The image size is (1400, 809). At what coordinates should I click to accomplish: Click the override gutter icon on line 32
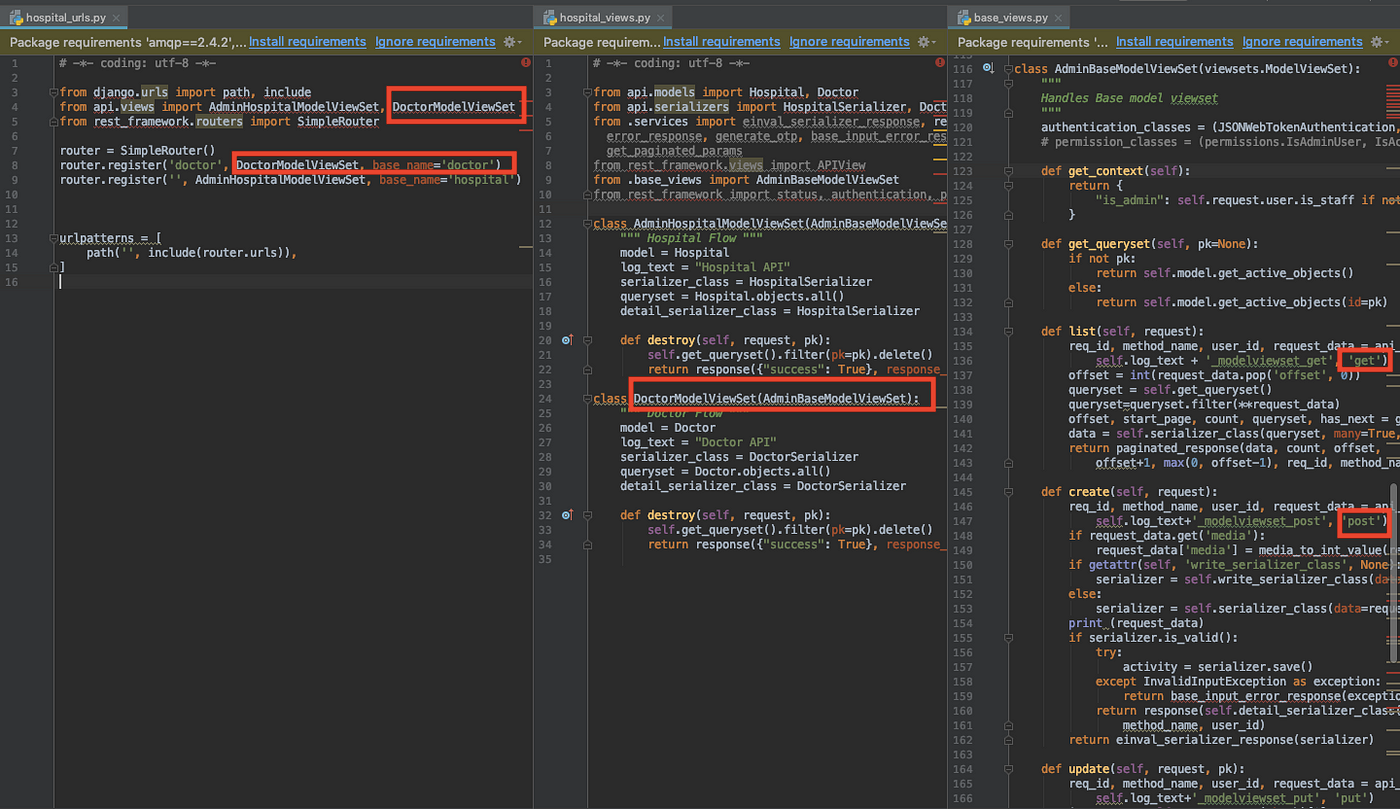tap(567, 515)
